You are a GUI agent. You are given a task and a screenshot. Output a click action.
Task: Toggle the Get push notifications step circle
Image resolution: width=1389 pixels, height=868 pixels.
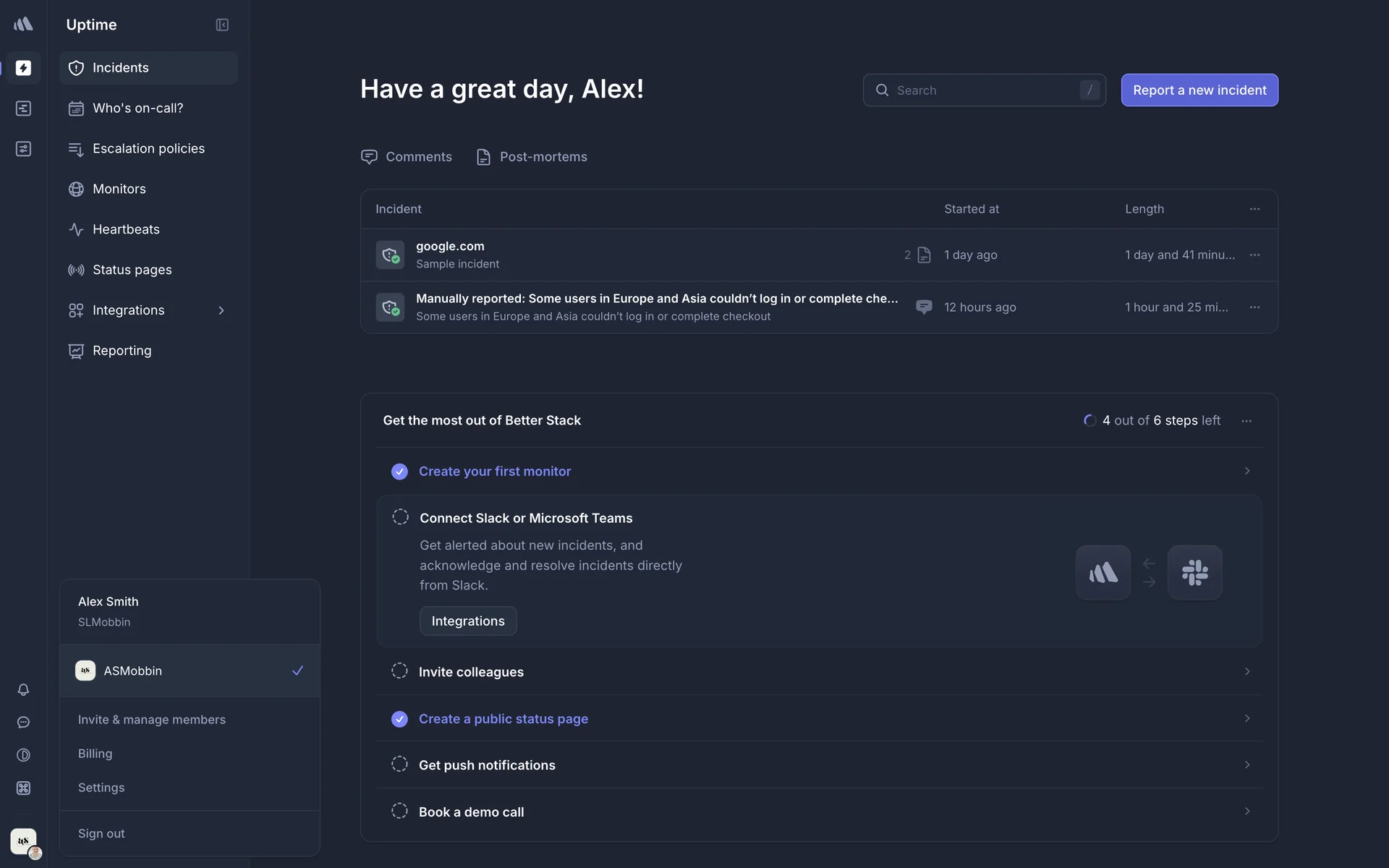coord(399,765)
